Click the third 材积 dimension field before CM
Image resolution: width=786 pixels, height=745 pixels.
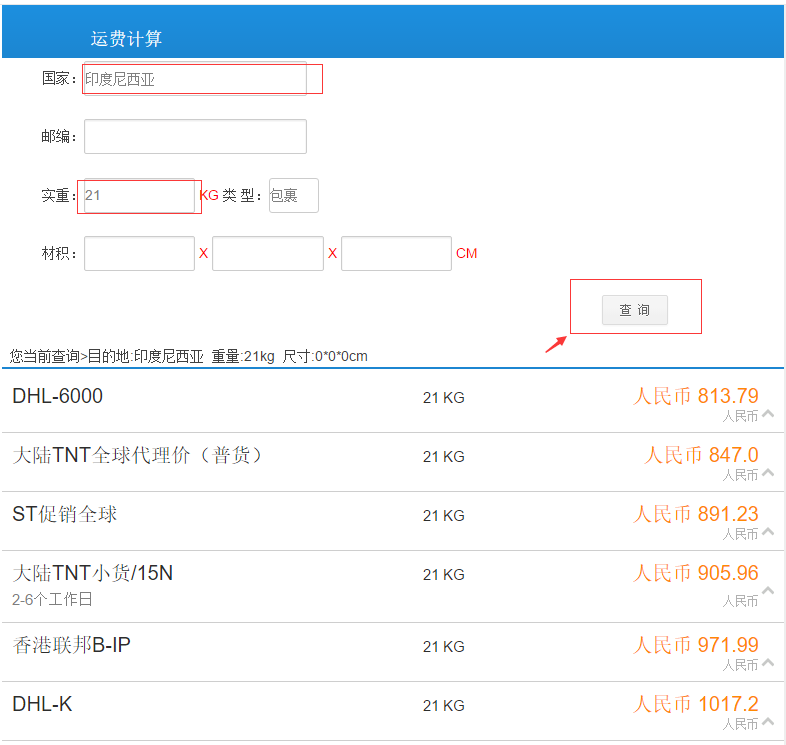pos(396,254)
